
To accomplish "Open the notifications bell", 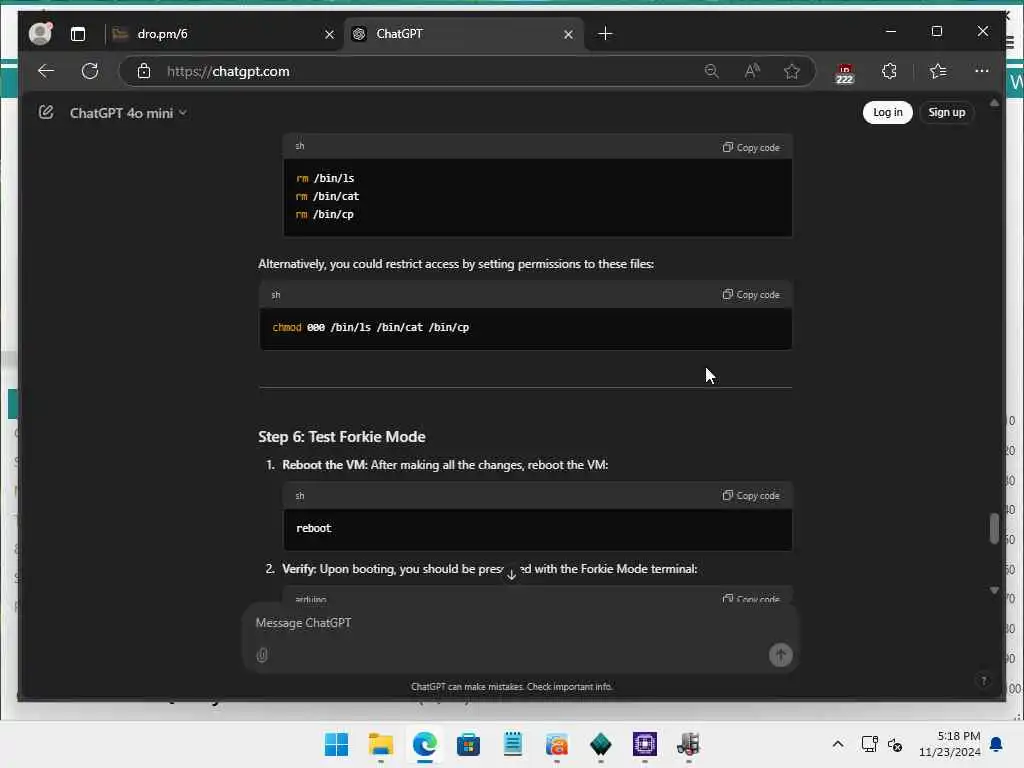I will [997, 744].
